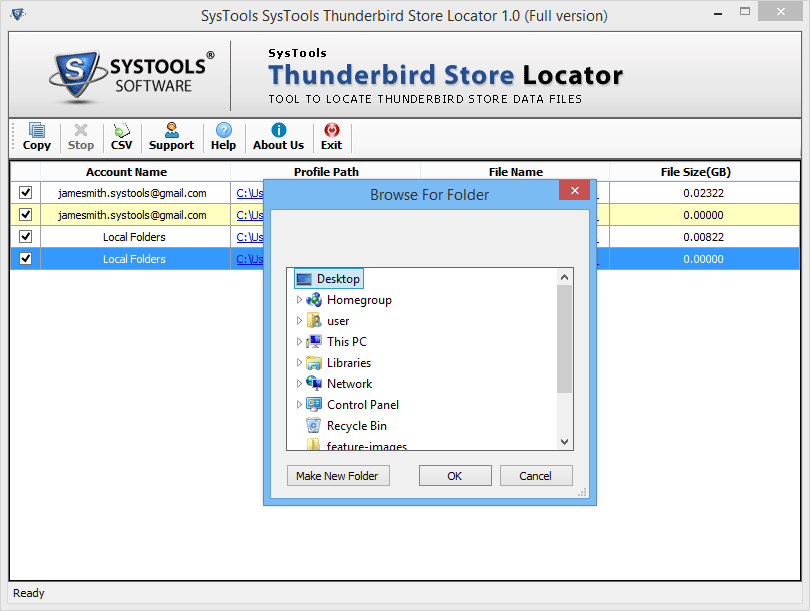
Task: Click the File Size(GB) column header
Action: pyautogui.click(x=705, y=171)
